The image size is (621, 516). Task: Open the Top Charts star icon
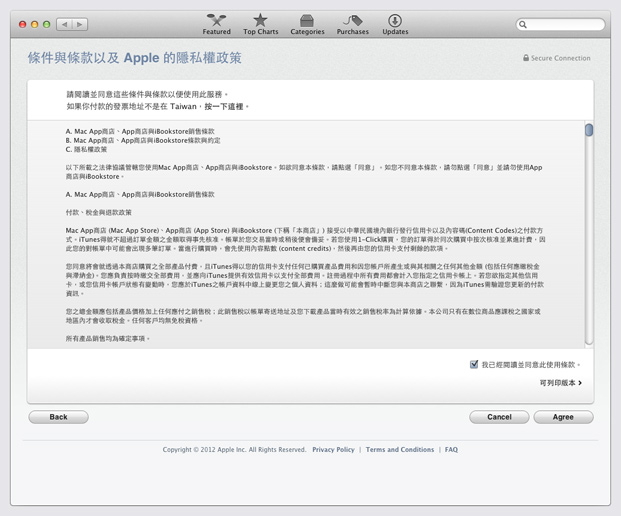coord(260,20)
